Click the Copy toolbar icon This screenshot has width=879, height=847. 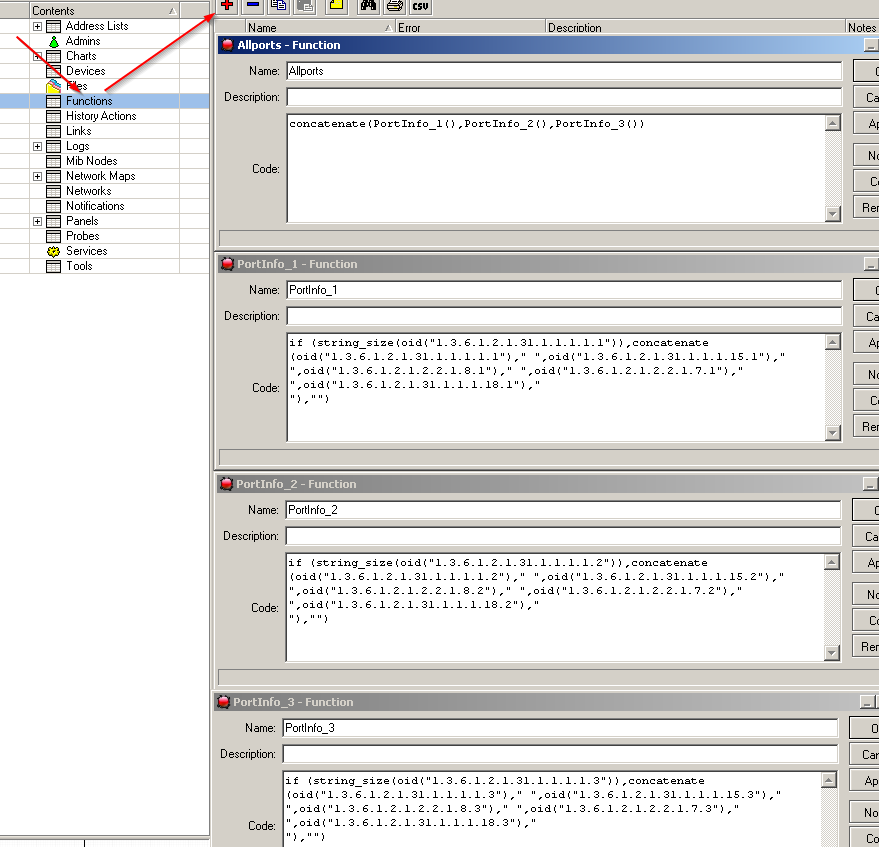pyautogui.click(x=279, y=5)
